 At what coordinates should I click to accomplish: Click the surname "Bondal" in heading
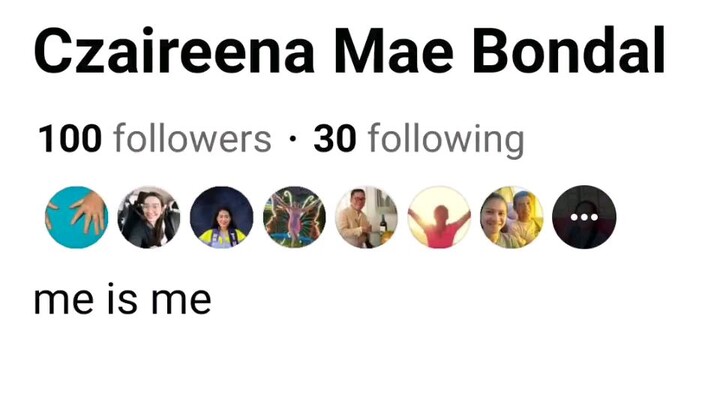click(568, 51)
